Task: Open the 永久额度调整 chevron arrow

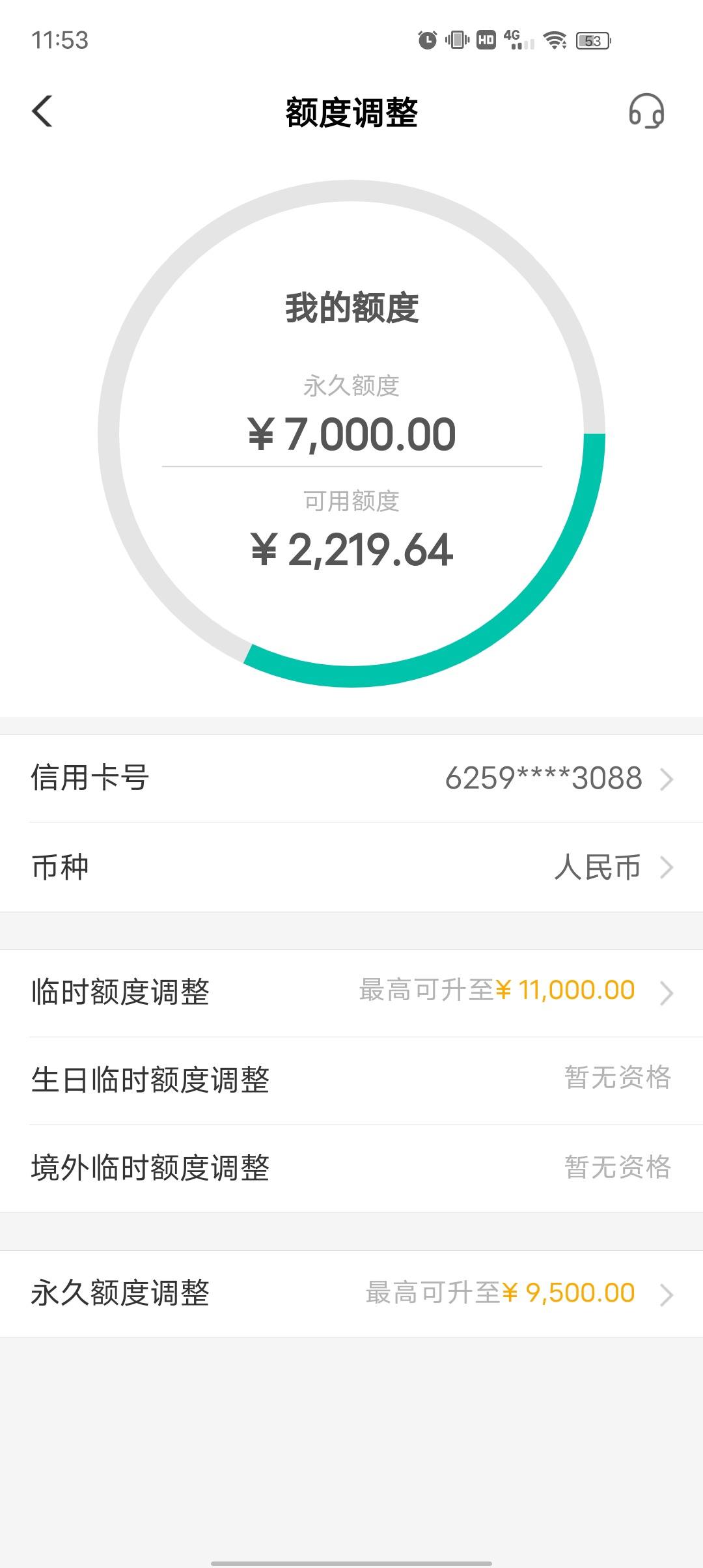Action: (x=666, y=1295)
